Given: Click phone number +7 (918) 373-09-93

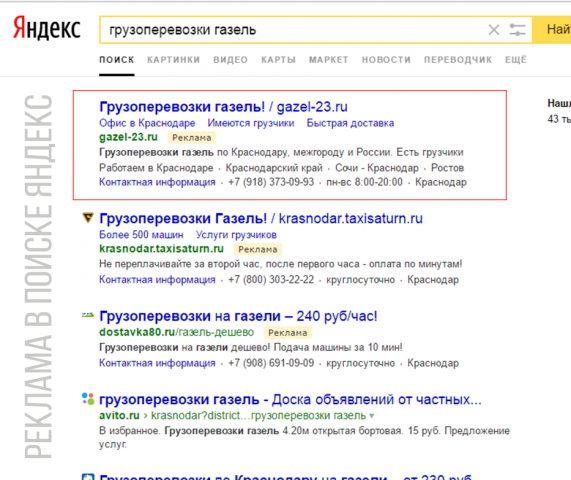Looking at the screenshot, I should [x=271, y=182].
